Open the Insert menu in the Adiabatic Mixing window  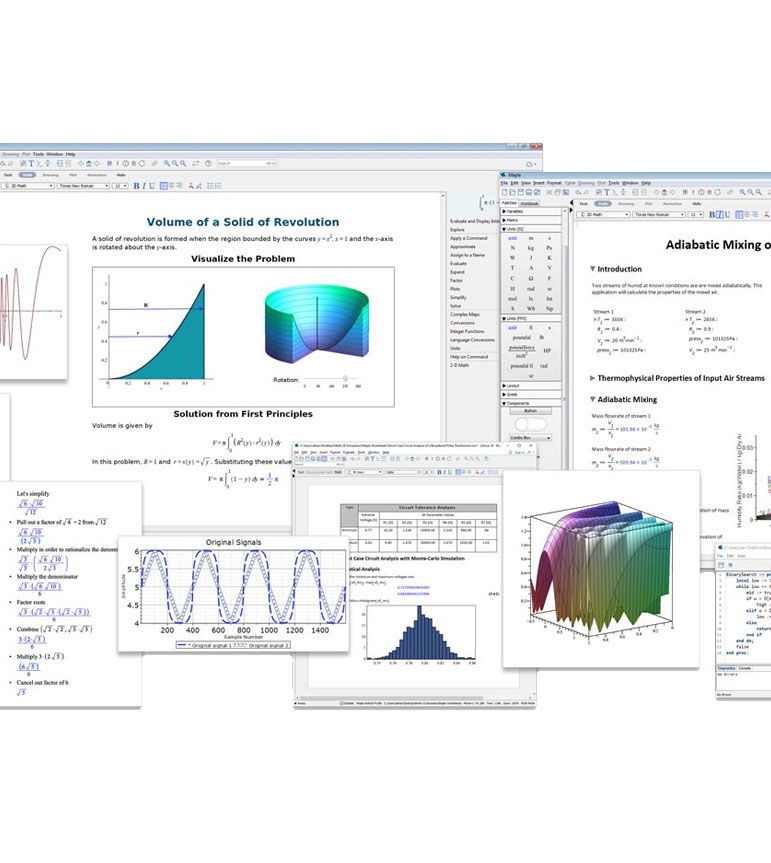pyautogui.click(x=539, y=183)
